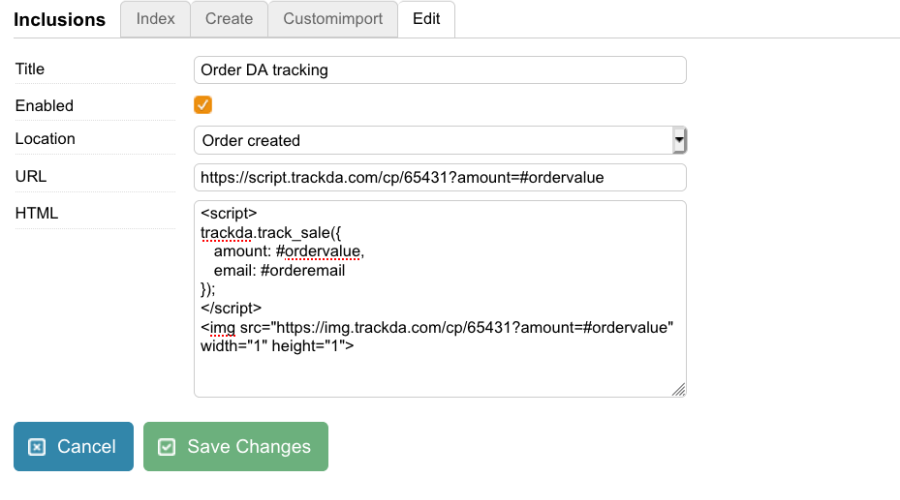Click the X icon on Cancel button

click(x=37, y=447)
